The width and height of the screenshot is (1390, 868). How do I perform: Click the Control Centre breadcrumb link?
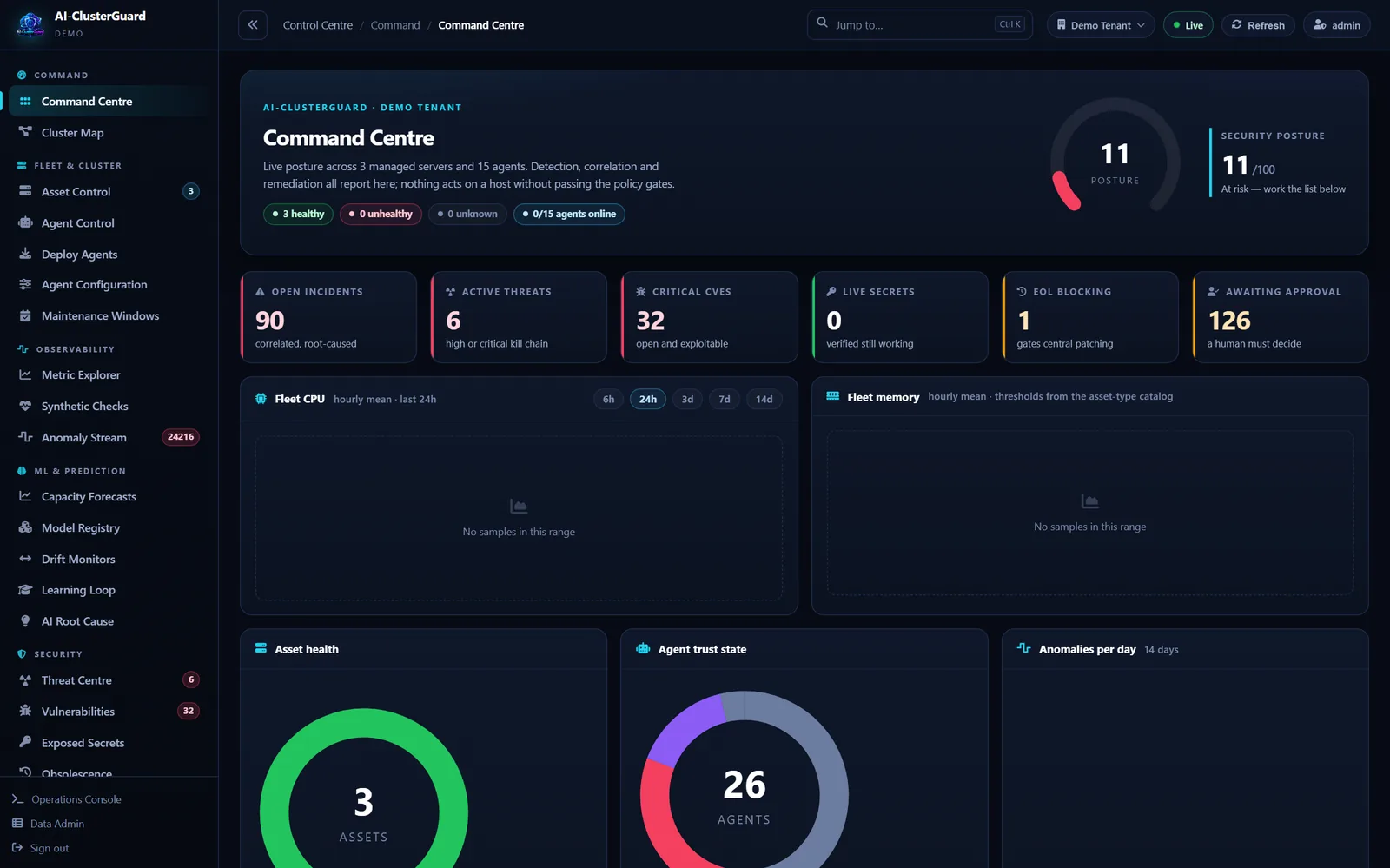click(318, 25)
